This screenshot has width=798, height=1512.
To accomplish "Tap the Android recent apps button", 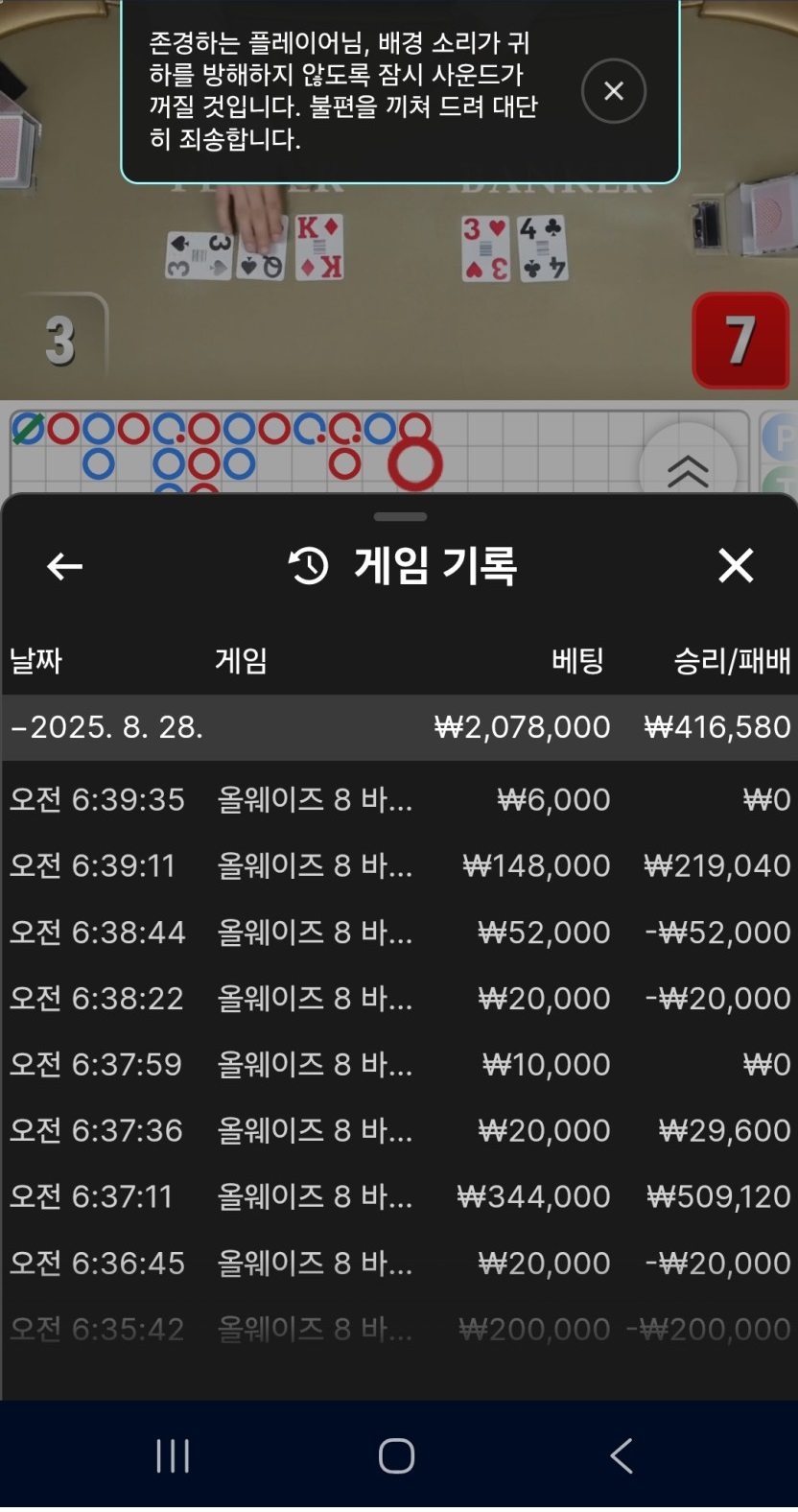I will point(173,1455).
